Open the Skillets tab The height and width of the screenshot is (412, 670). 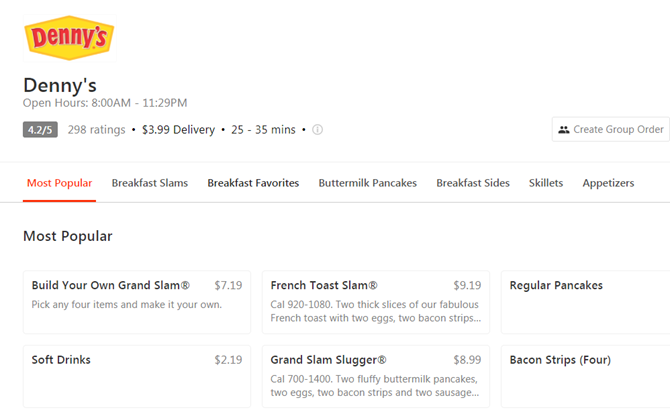coord(546,183)
